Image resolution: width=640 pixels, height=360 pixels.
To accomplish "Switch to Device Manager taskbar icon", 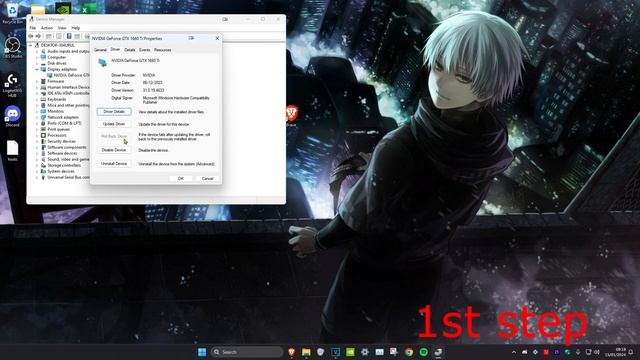I will pyautogui.click(x=438, y=352).
